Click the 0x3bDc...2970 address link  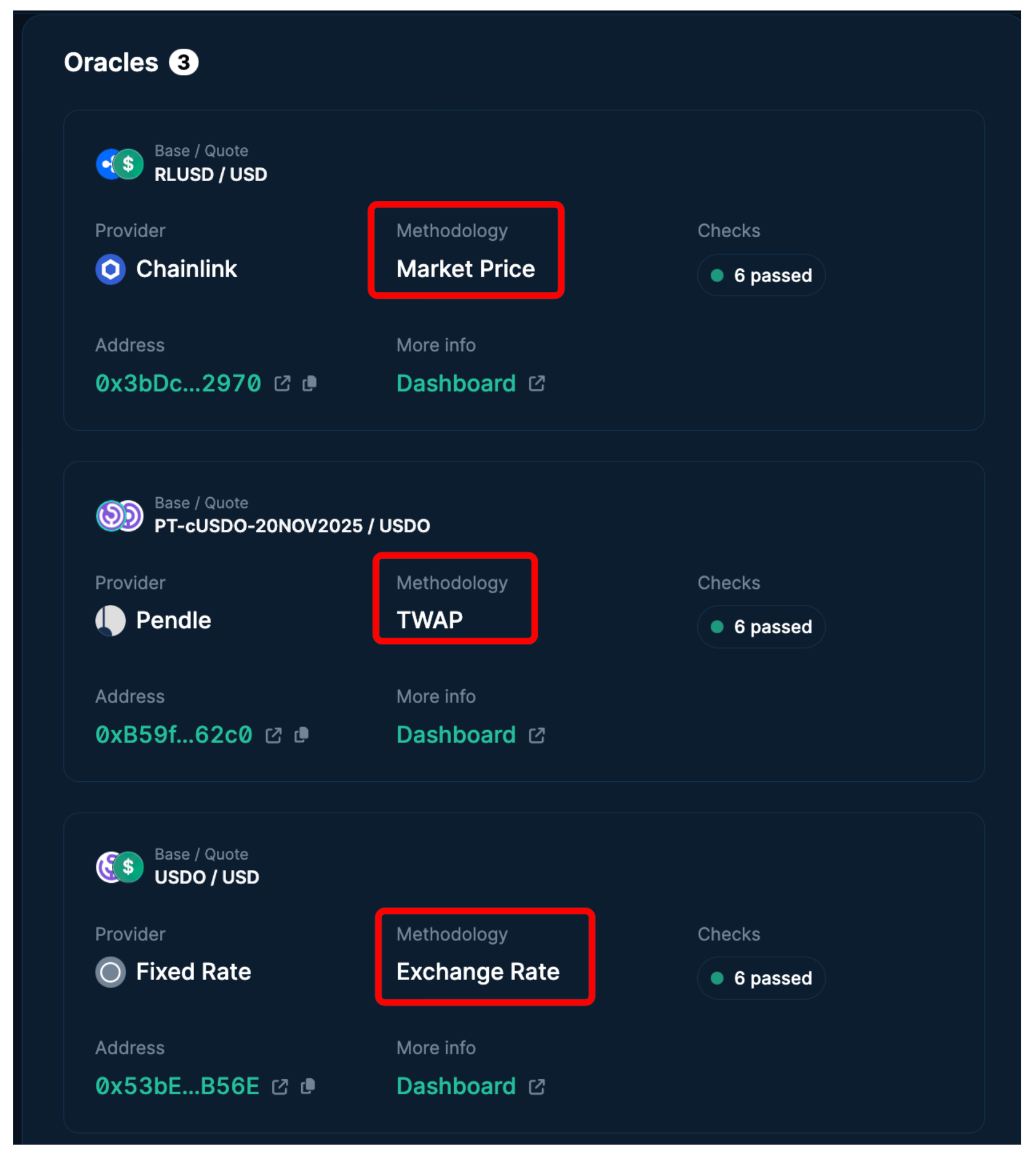[x=178, y=383]
